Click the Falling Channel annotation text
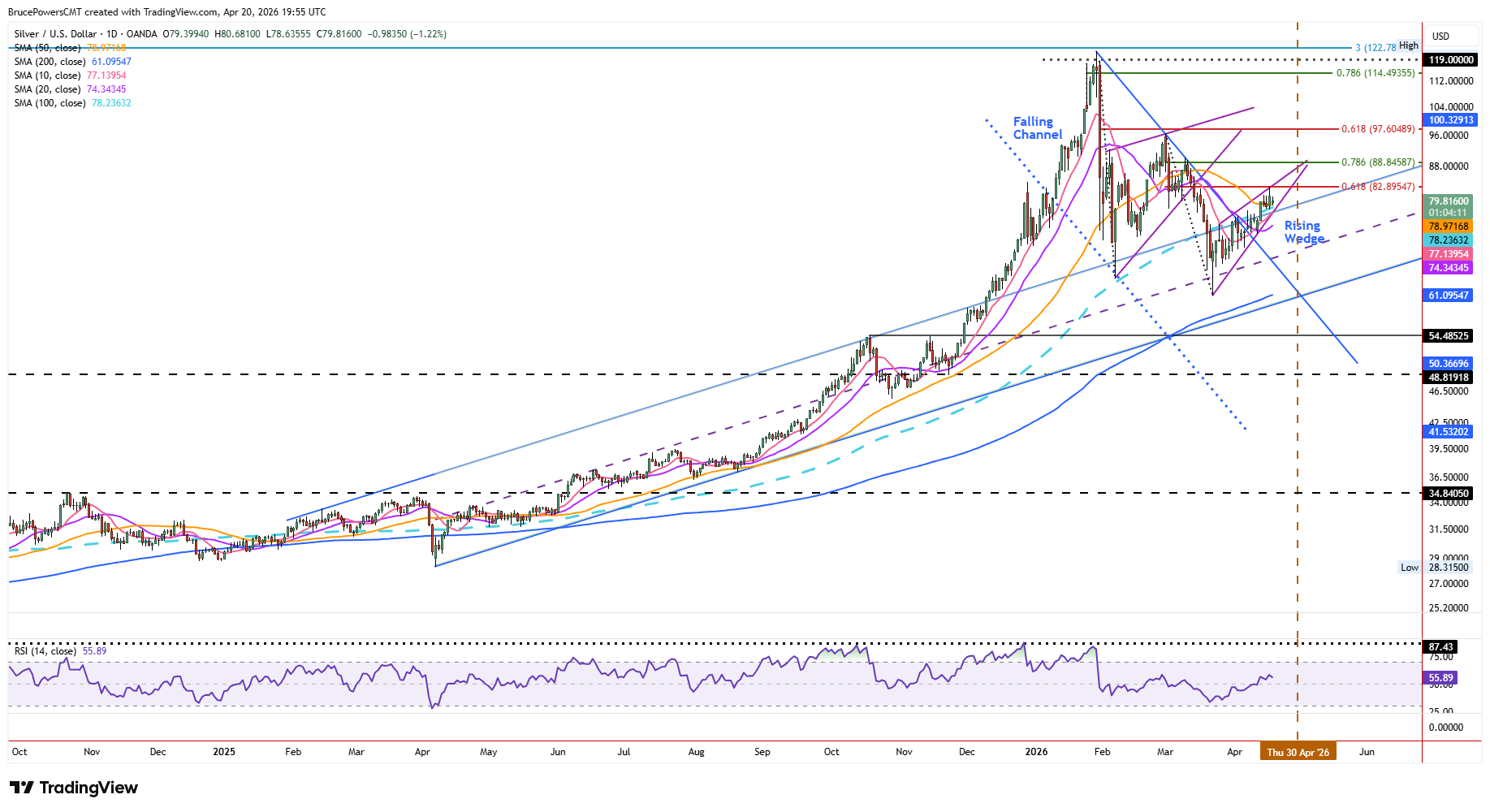1490x812 pixels. point(1037,128)
